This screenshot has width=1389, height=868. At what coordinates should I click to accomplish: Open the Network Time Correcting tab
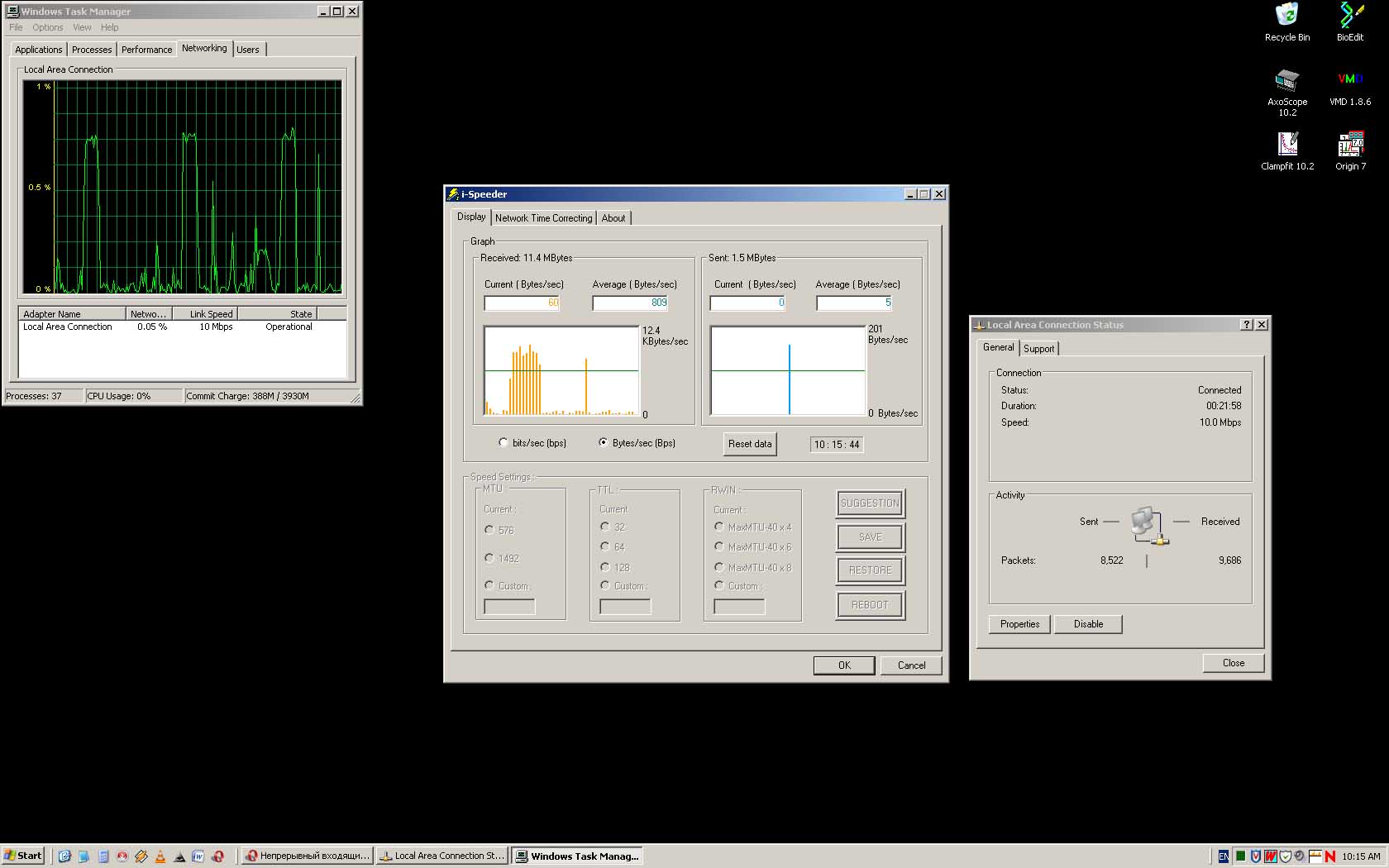[543, 218]
